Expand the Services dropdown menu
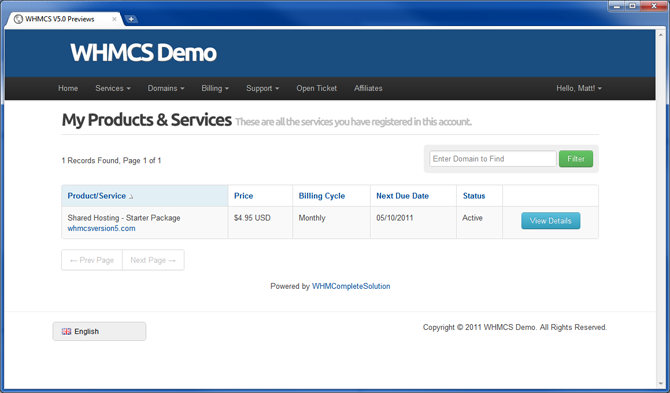670x393 pixels. [113, 88]
